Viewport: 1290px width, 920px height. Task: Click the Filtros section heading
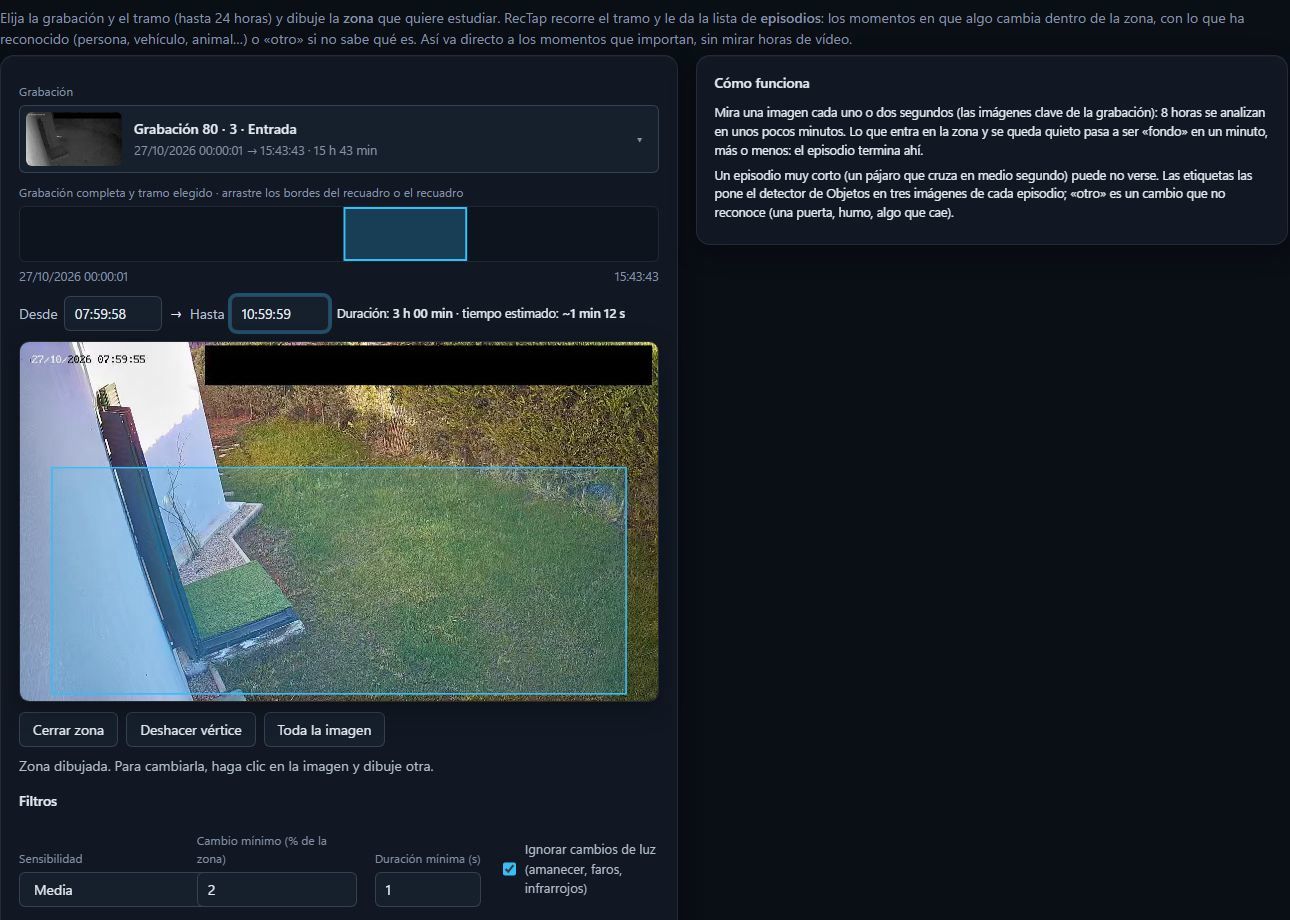(38, 801)
